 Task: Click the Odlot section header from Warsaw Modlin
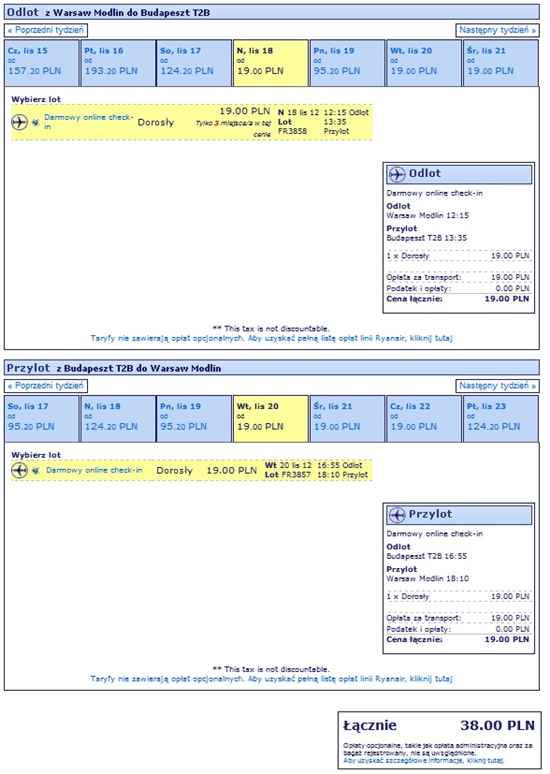point(272,12)
